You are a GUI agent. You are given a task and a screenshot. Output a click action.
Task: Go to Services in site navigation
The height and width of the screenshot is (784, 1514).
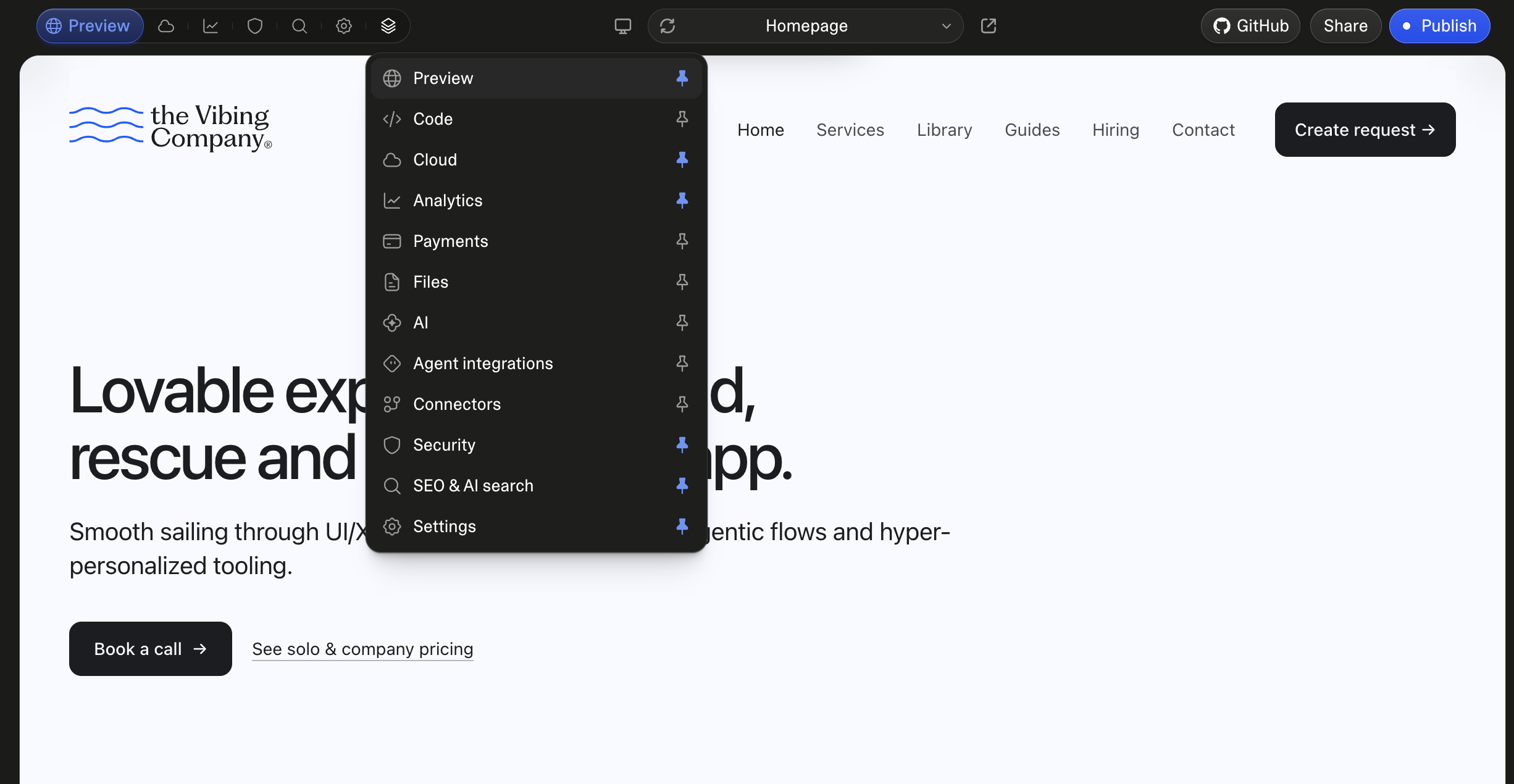[850, 130]
